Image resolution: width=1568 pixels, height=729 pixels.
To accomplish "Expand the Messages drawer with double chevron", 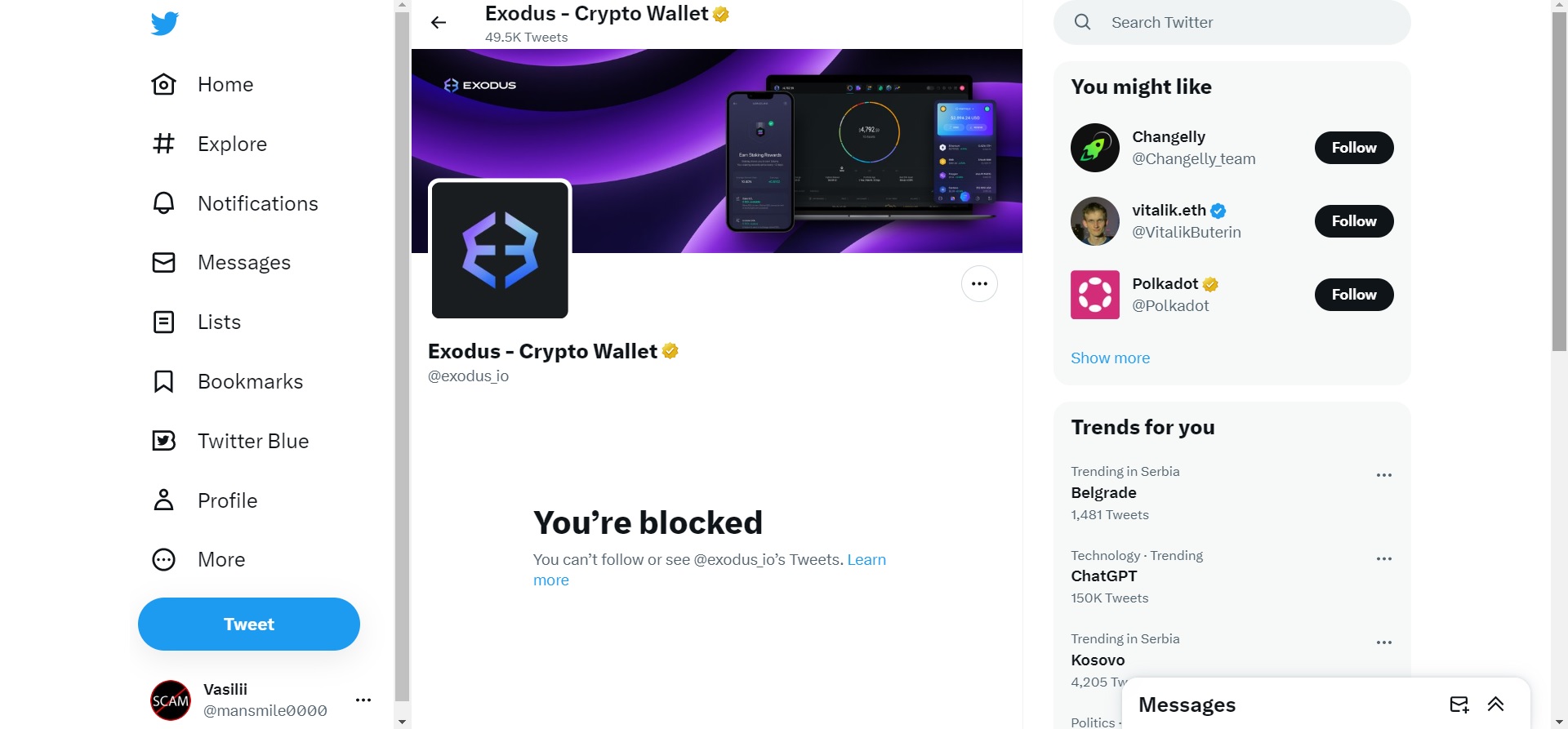I will pyautogui.click(x=1496, y=705).
